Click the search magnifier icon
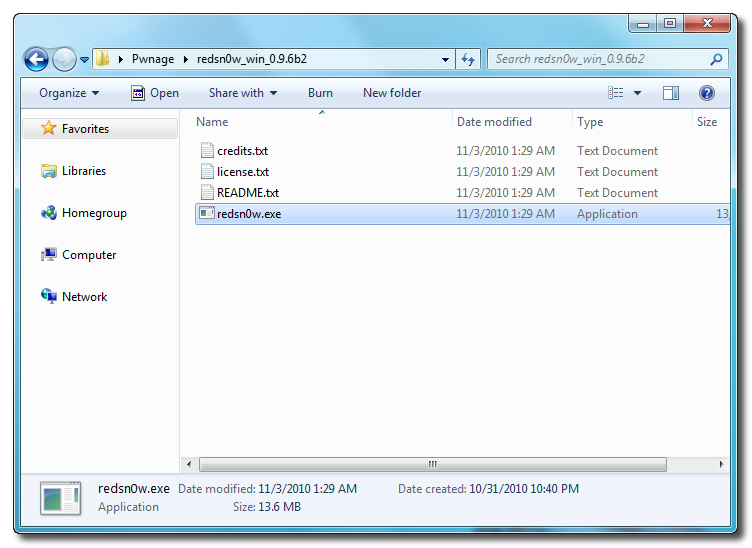Screen dimensions: 752x548 click(x=716, y=59)
